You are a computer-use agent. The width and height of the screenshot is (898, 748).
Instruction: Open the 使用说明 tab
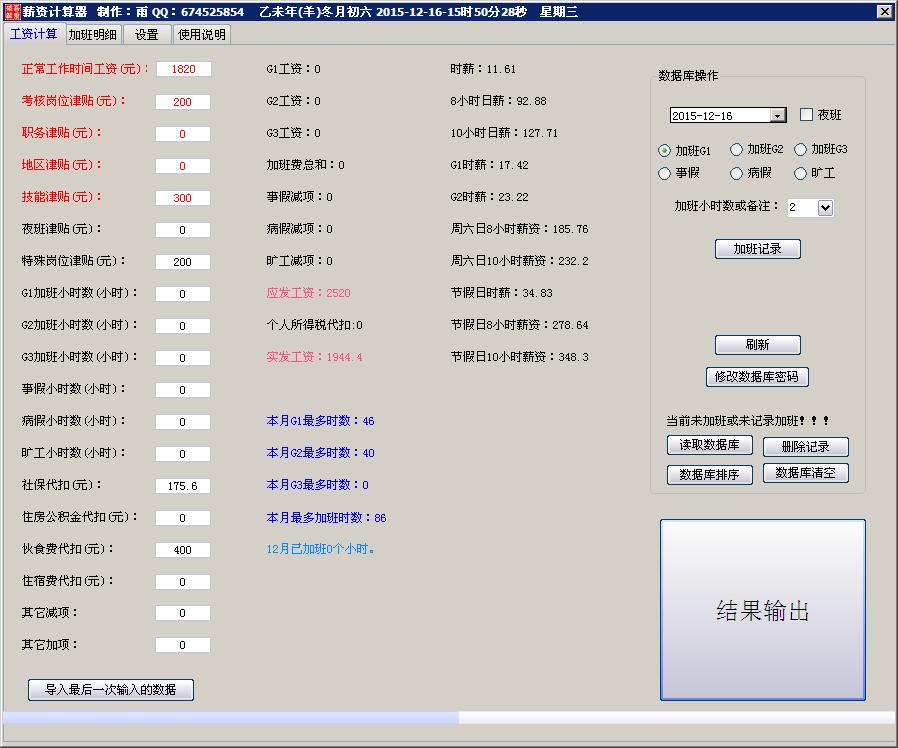(202, 33)
